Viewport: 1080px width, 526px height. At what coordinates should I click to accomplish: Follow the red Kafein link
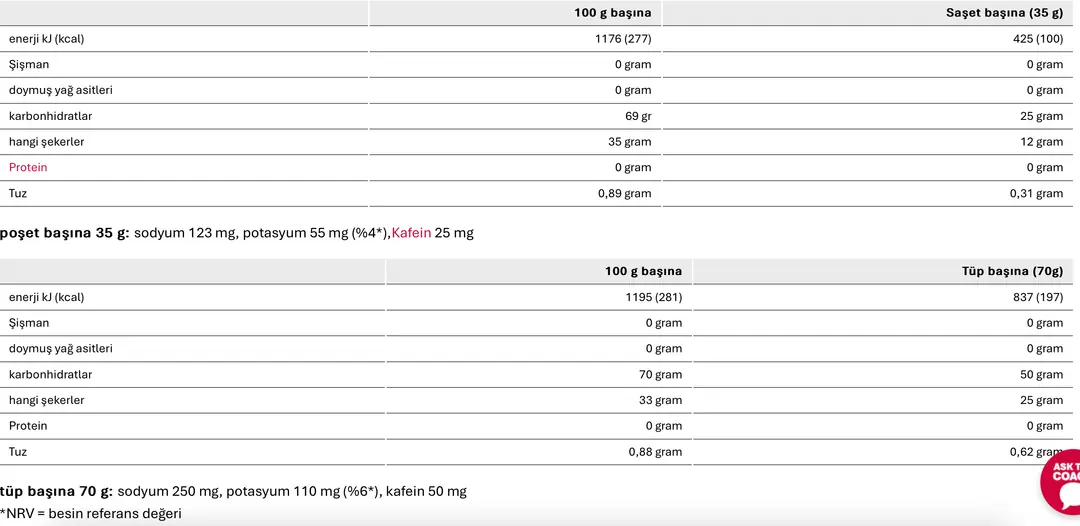(x=411, y=233)
